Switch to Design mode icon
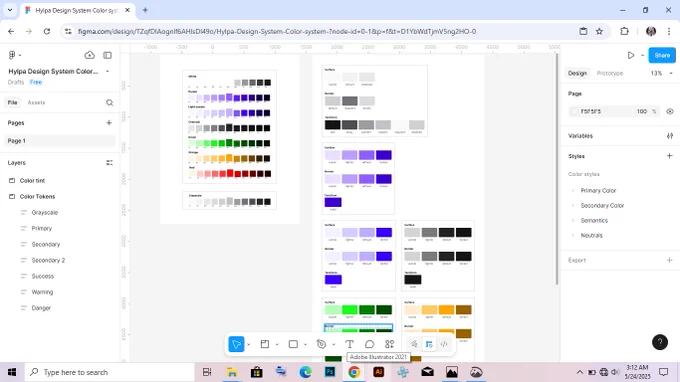This screenshot has width=680, height=382. click(429, 344)
